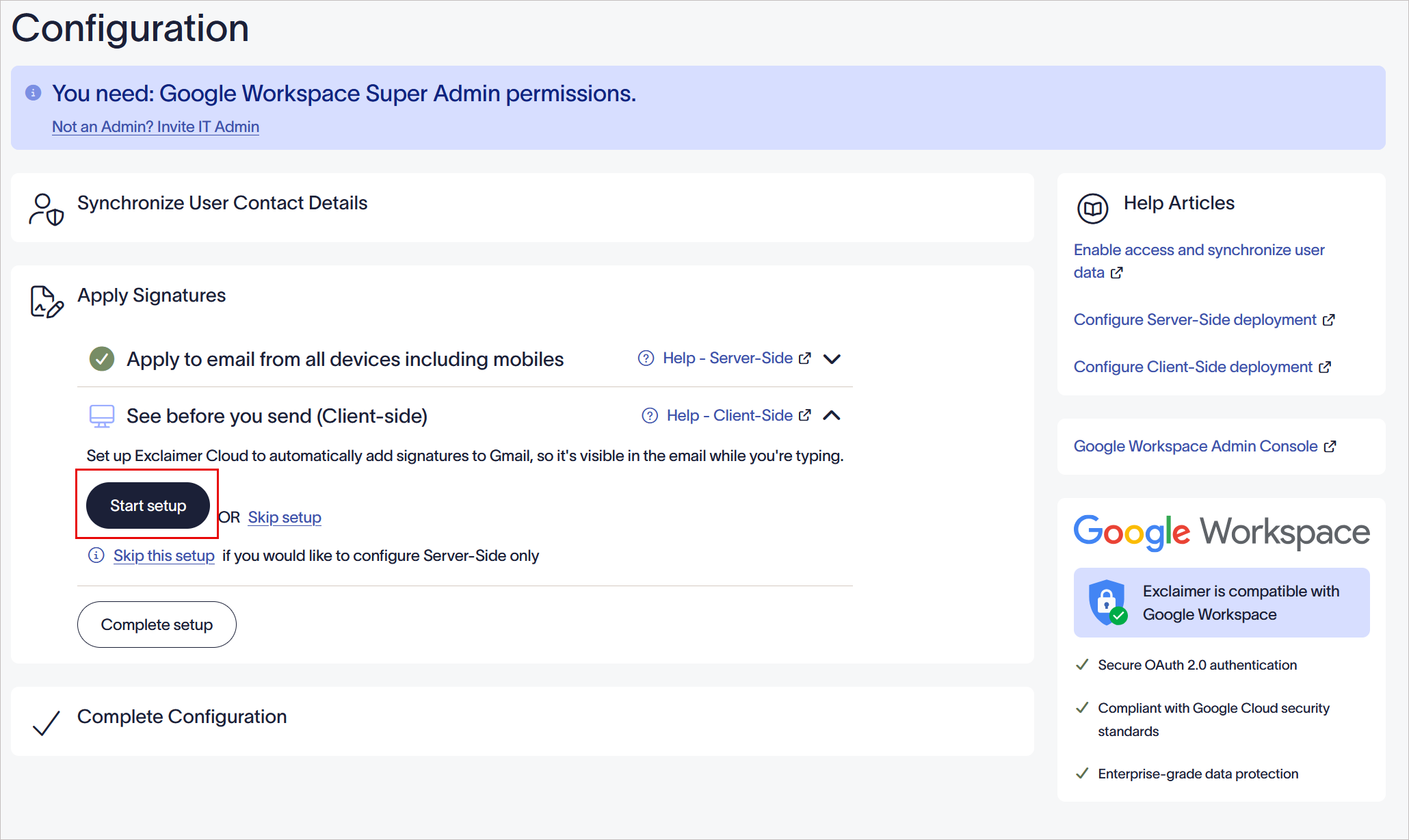Viewport: 1409px width, 840px height.
Task: Click 'Compliant with Google Cloud security standards' text
Action: click(x=1214, y=720)
